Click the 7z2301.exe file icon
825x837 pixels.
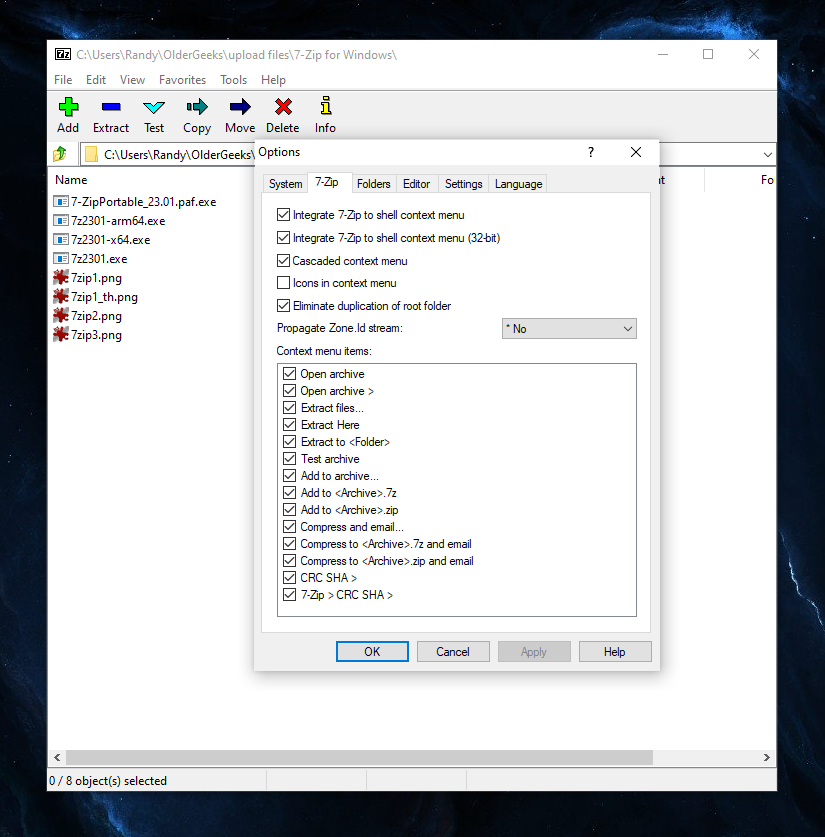tap(61, 259)
